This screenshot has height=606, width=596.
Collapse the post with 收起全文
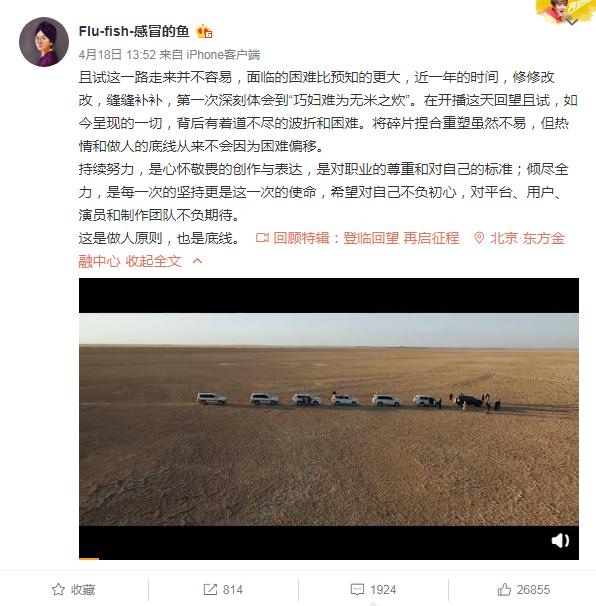tap(153, 261)
